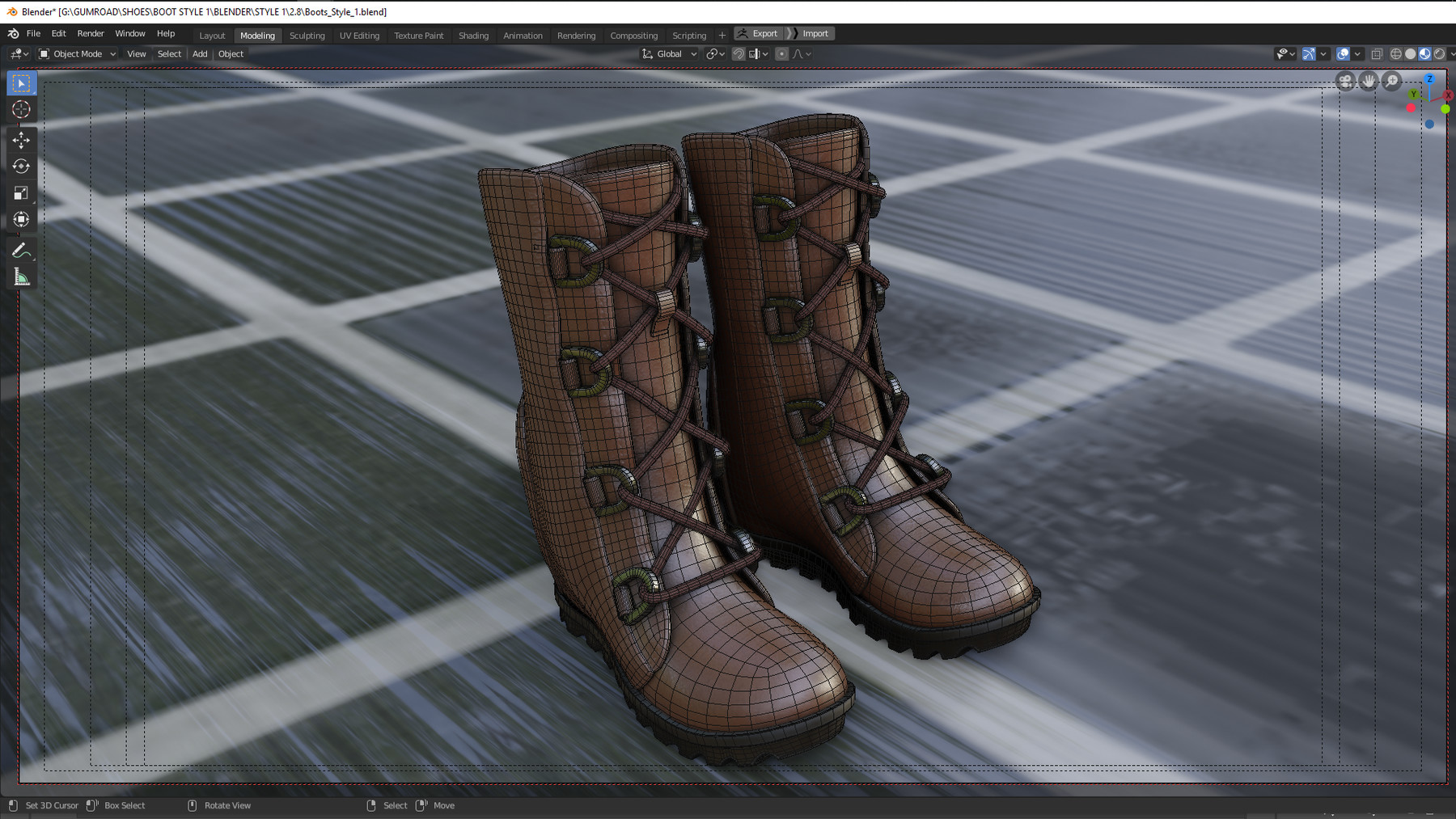Open the Help menu
The height and width of the screenshot is (819, 1456).
tap(166, 34)
